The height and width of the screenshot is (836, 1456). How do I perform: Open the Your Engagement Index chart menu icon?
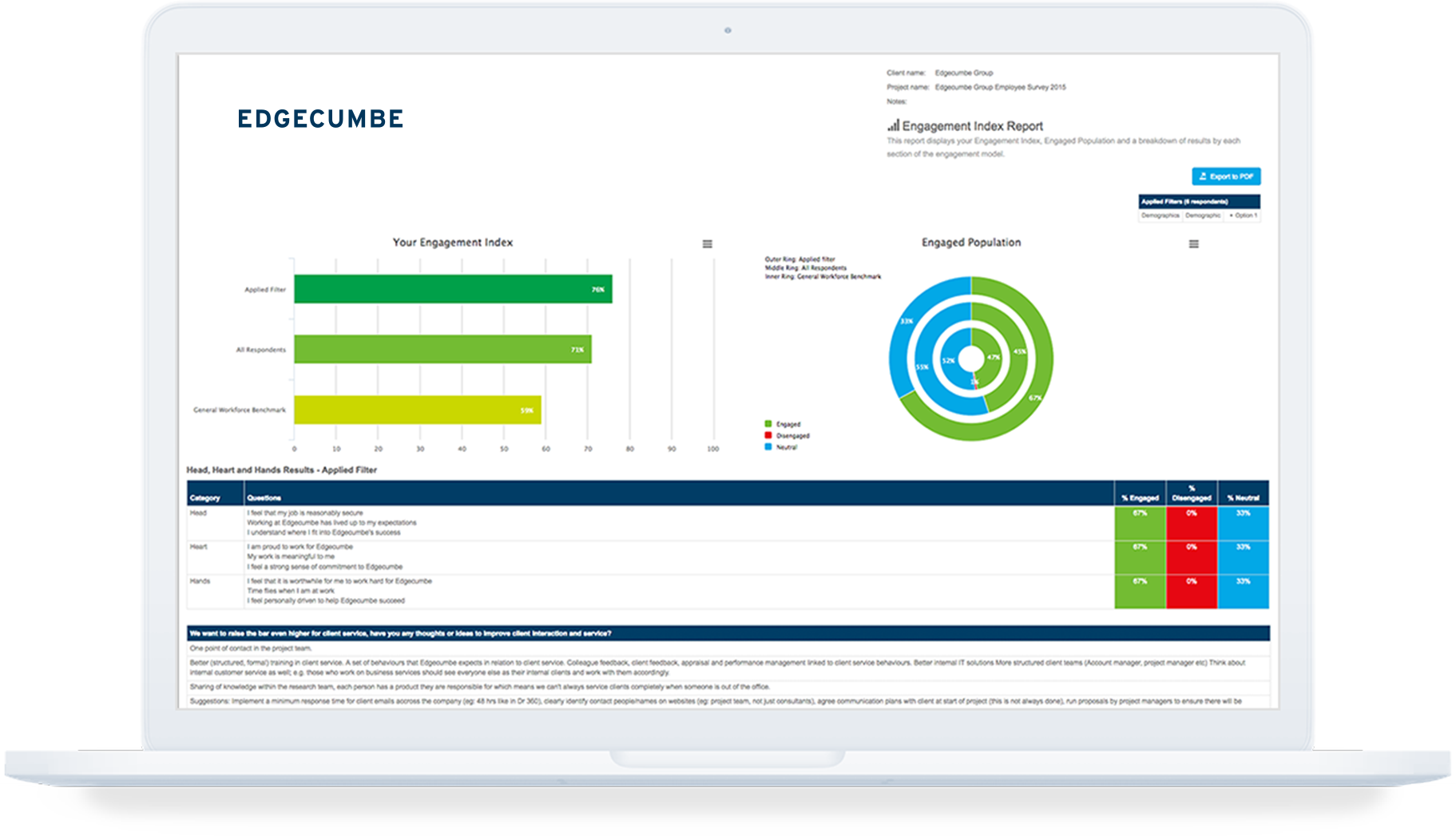pos(707,244)
